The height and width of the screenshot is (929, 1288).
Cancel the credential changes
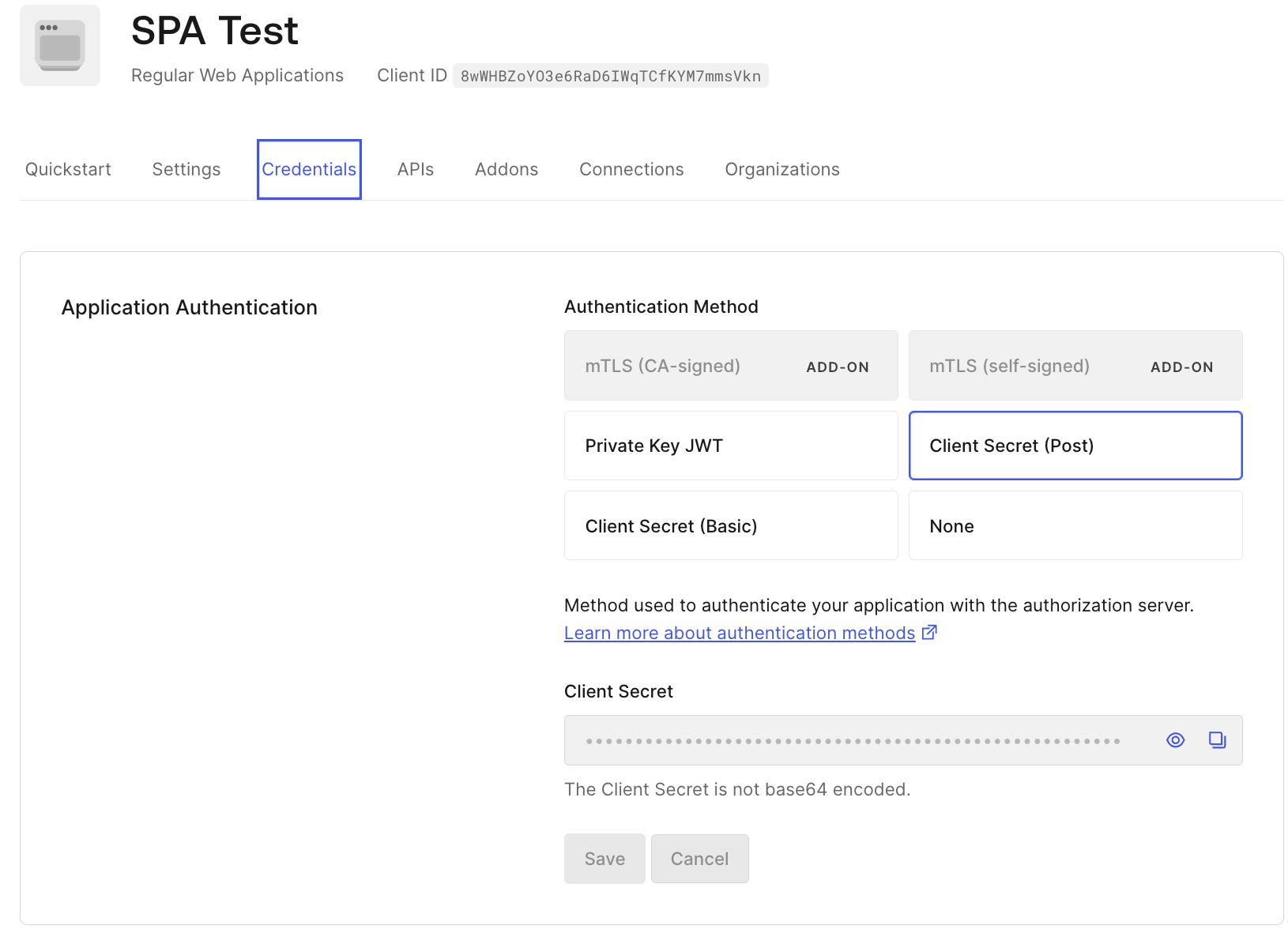699,859
